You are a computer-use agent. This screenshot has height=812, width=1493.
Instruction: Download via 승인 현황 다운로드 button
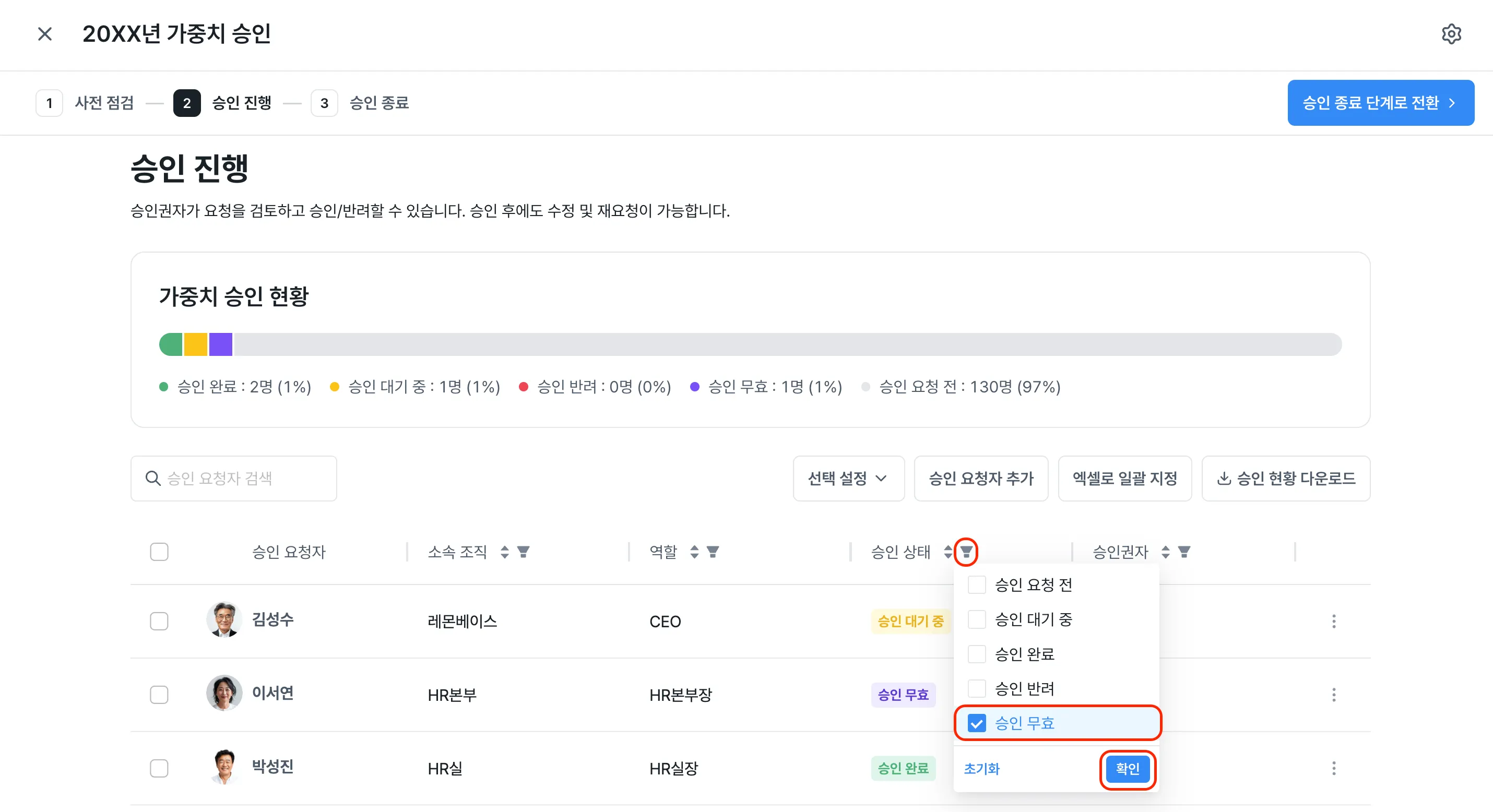(x=1286, y=478)
